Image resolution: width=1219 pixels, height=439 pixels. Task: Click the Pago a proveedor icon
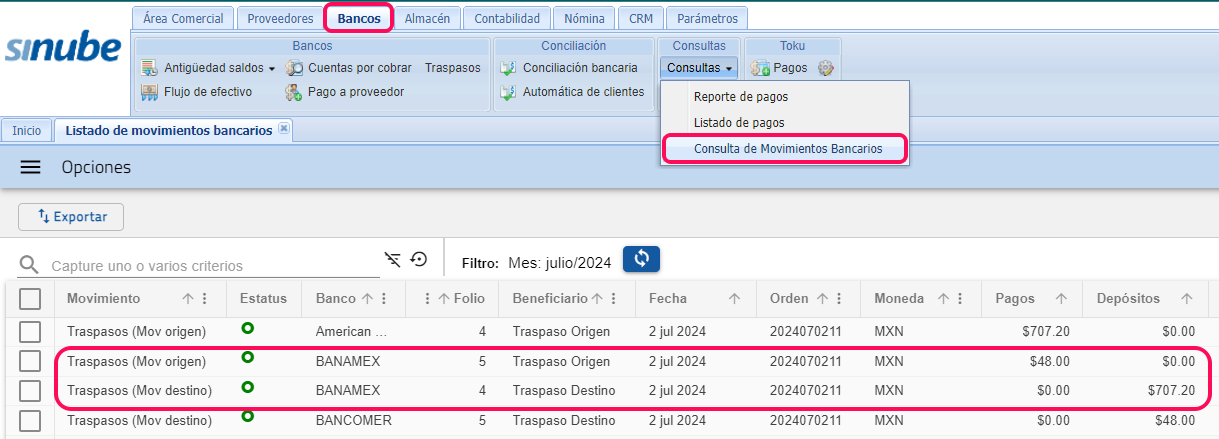(x=294, y=92)
